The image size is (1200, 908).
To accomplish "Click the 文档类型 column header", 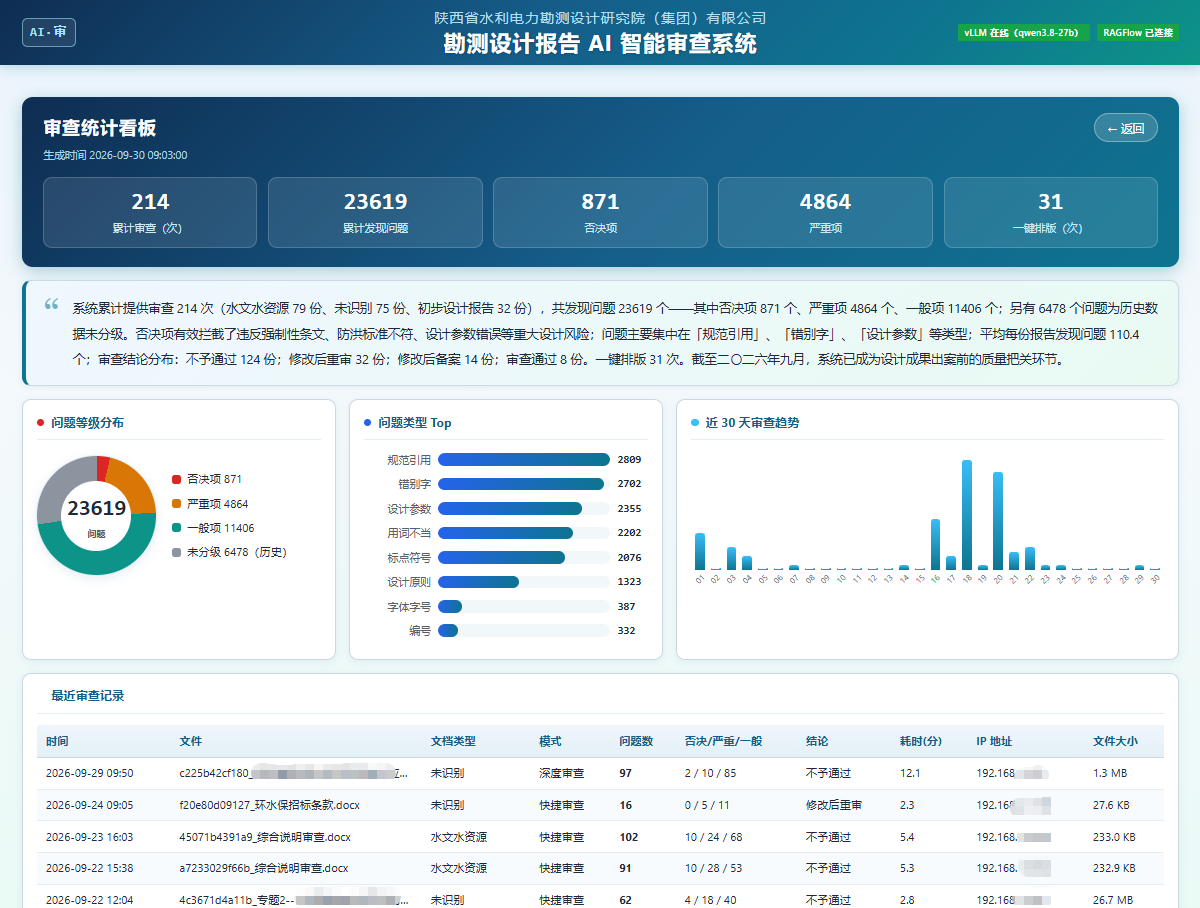I will pyautogui.click(x=453, y=741).
